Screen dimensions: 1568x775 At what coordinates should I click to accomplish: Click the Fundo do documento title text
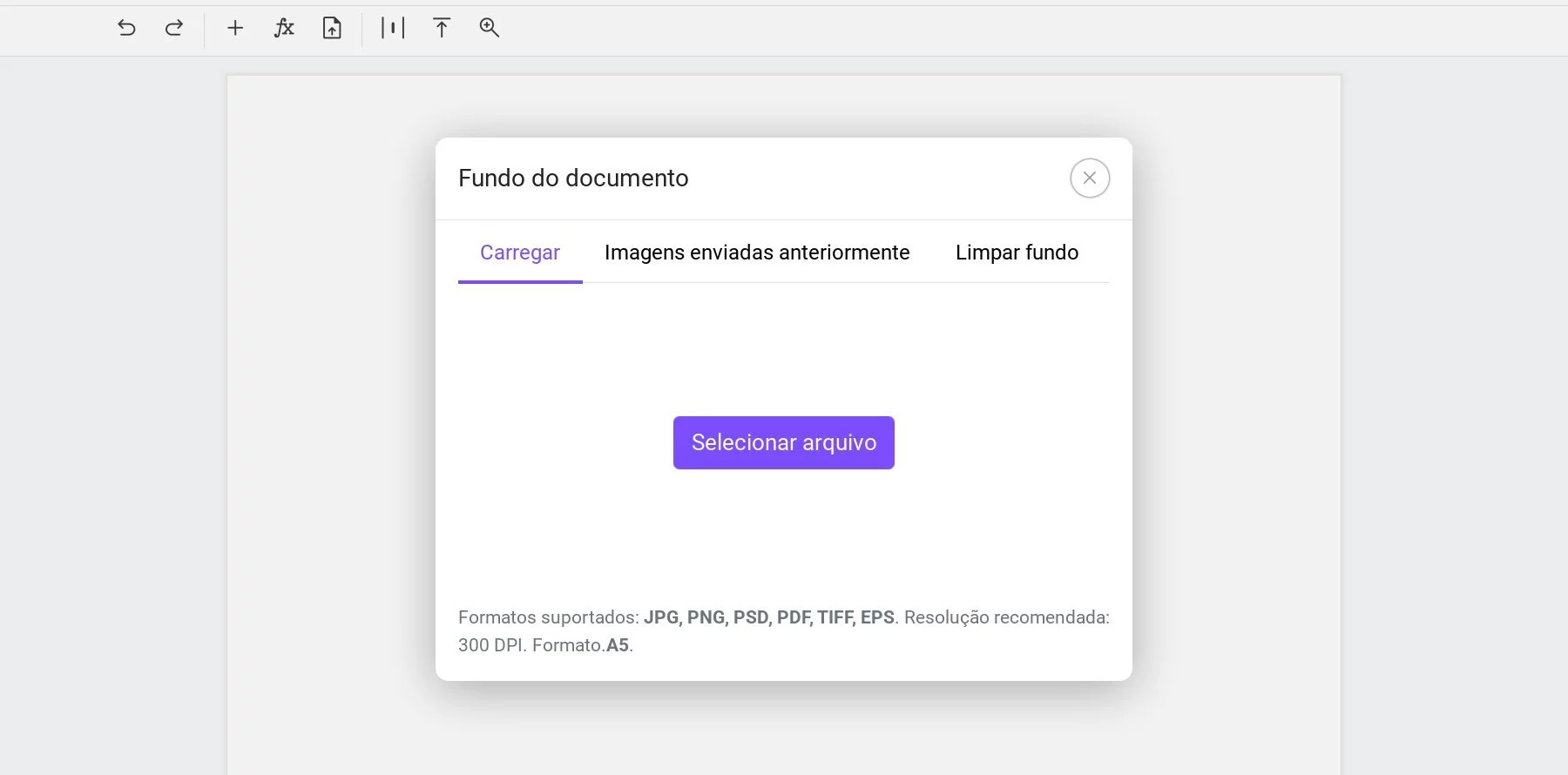[573, 178]
